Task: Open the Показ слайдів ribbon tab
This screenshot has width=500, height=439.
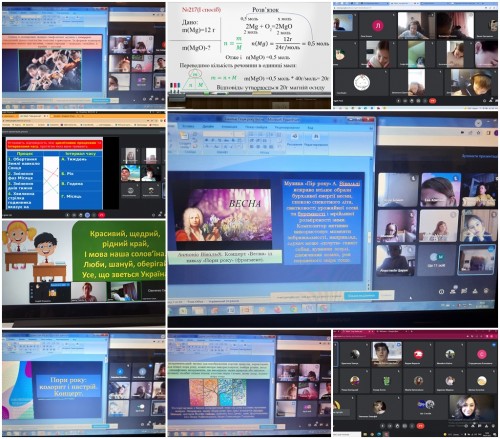Action: (x=256, y=127)
